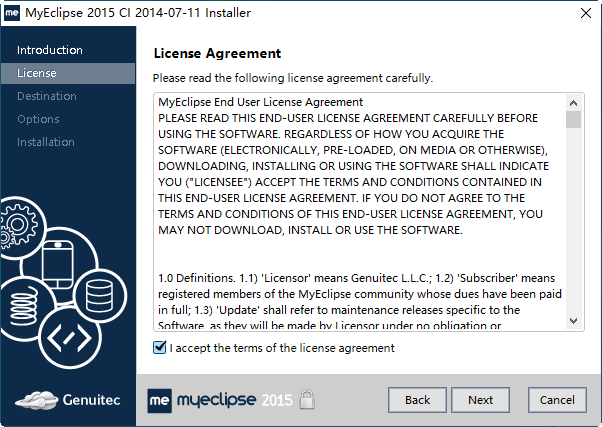The width and height of the screenshot is (602, 427).
Task: Select the Introduction step in sidebar
Action: (50, 50)
